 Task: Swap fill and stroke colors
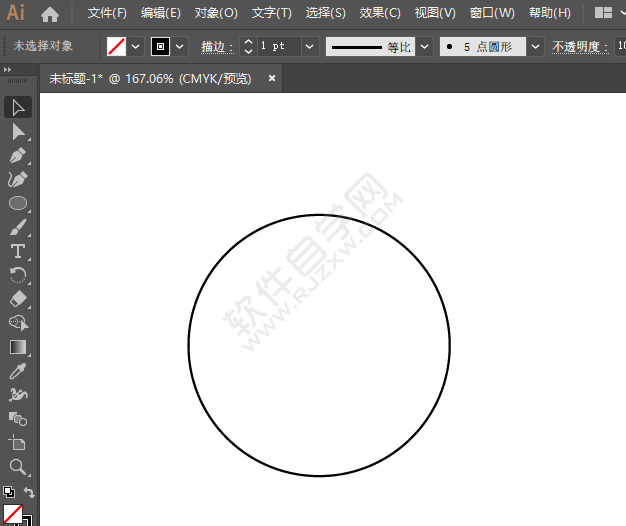click(x=29, y=492)
